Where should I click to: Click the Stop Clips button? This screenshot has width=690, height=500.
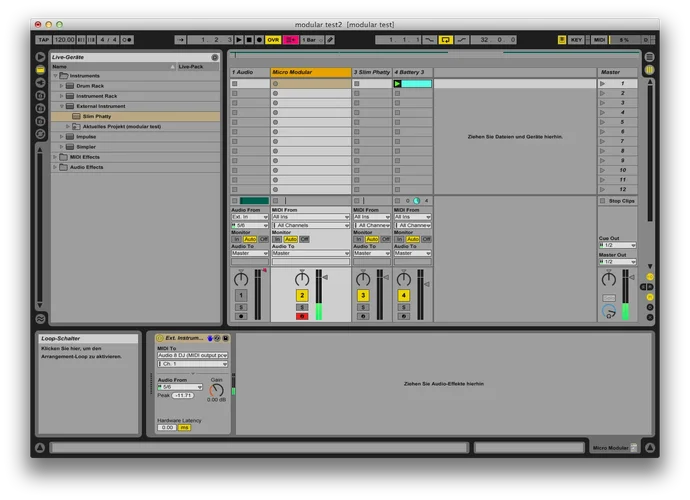click(x=617, y=201)
